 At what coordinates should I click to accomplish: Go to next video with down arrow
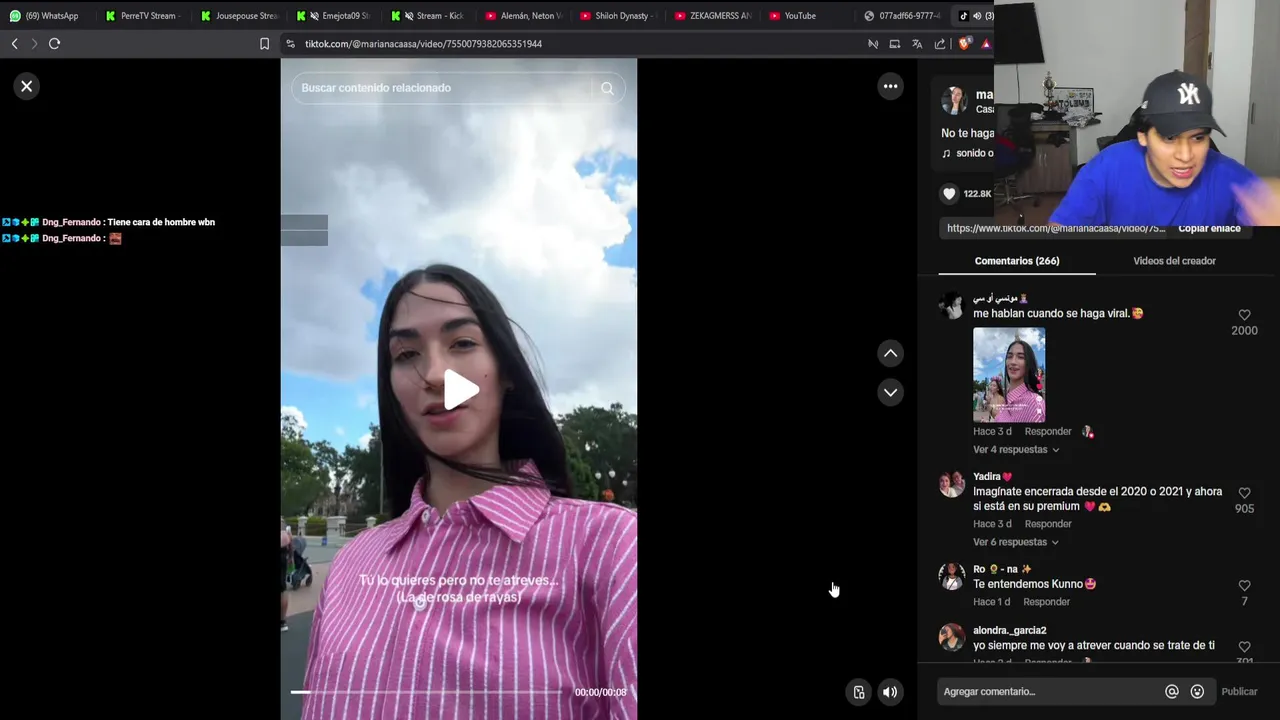890,392
